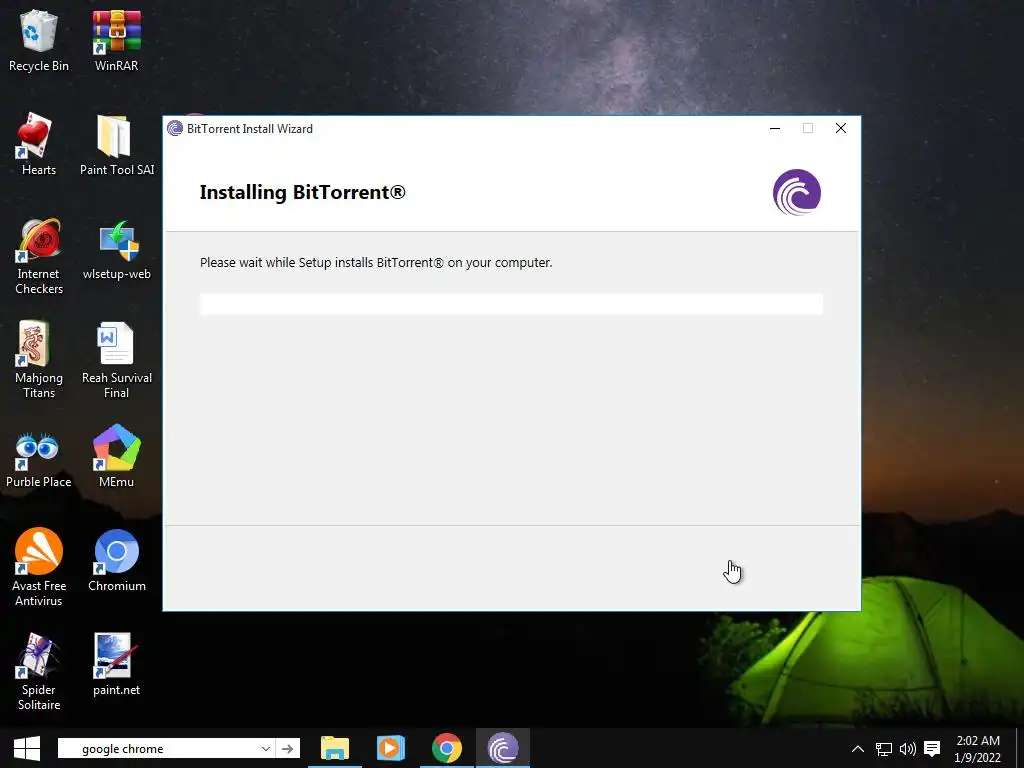Click the 'Please wait while Setup installs' text

coord(376,263)
